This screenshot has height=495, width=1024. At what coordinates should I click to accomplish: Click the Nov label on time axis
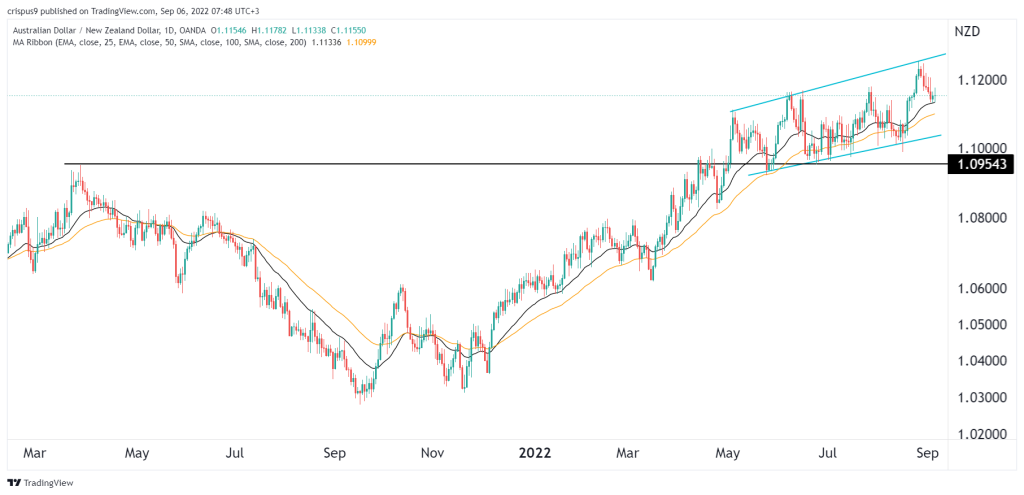pos(433,453)
